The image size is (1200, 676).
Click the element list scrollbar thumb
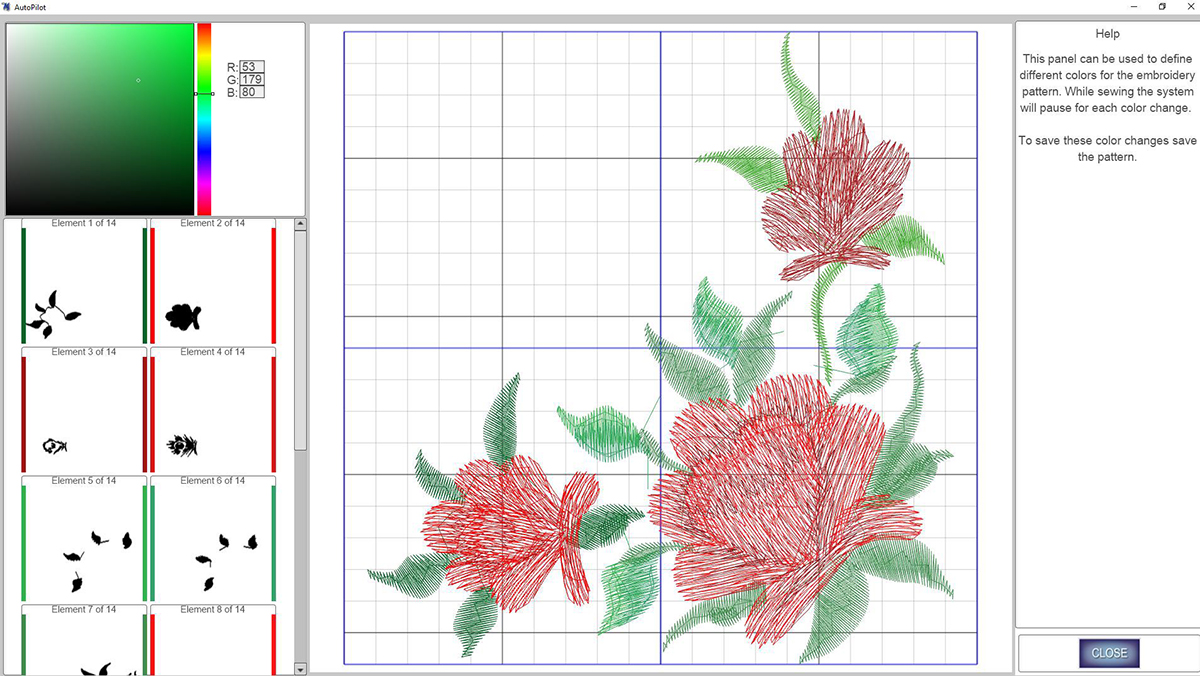300,340
